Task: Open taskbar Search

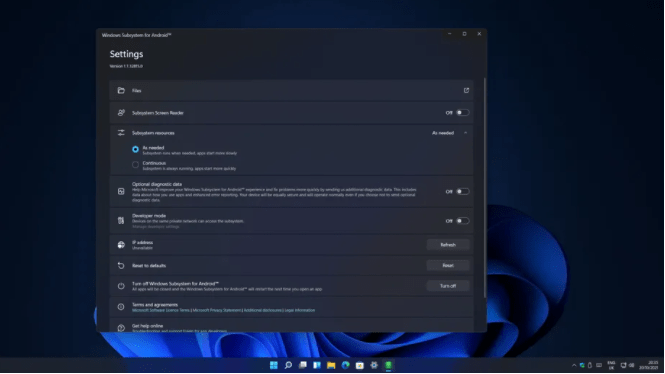Action: point(288,365)
